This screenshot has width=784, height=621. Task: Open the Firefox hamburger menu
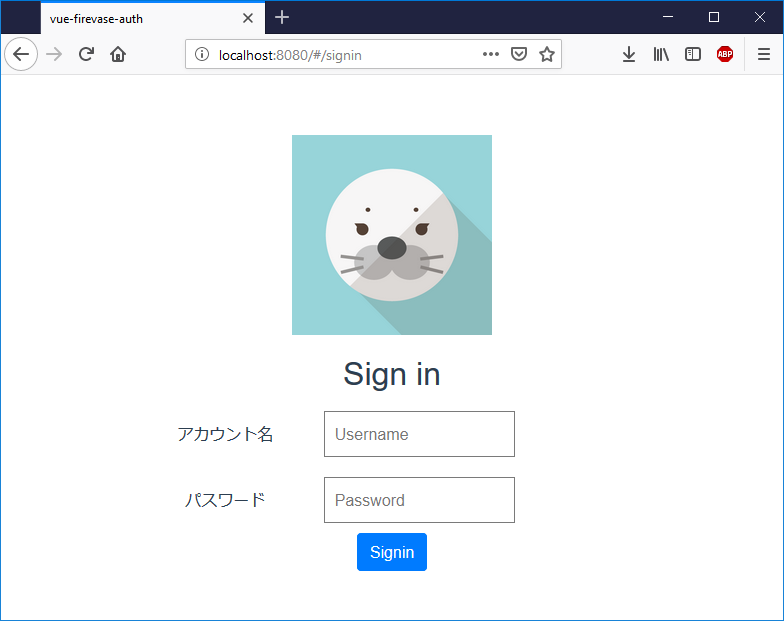pos(764,54)
